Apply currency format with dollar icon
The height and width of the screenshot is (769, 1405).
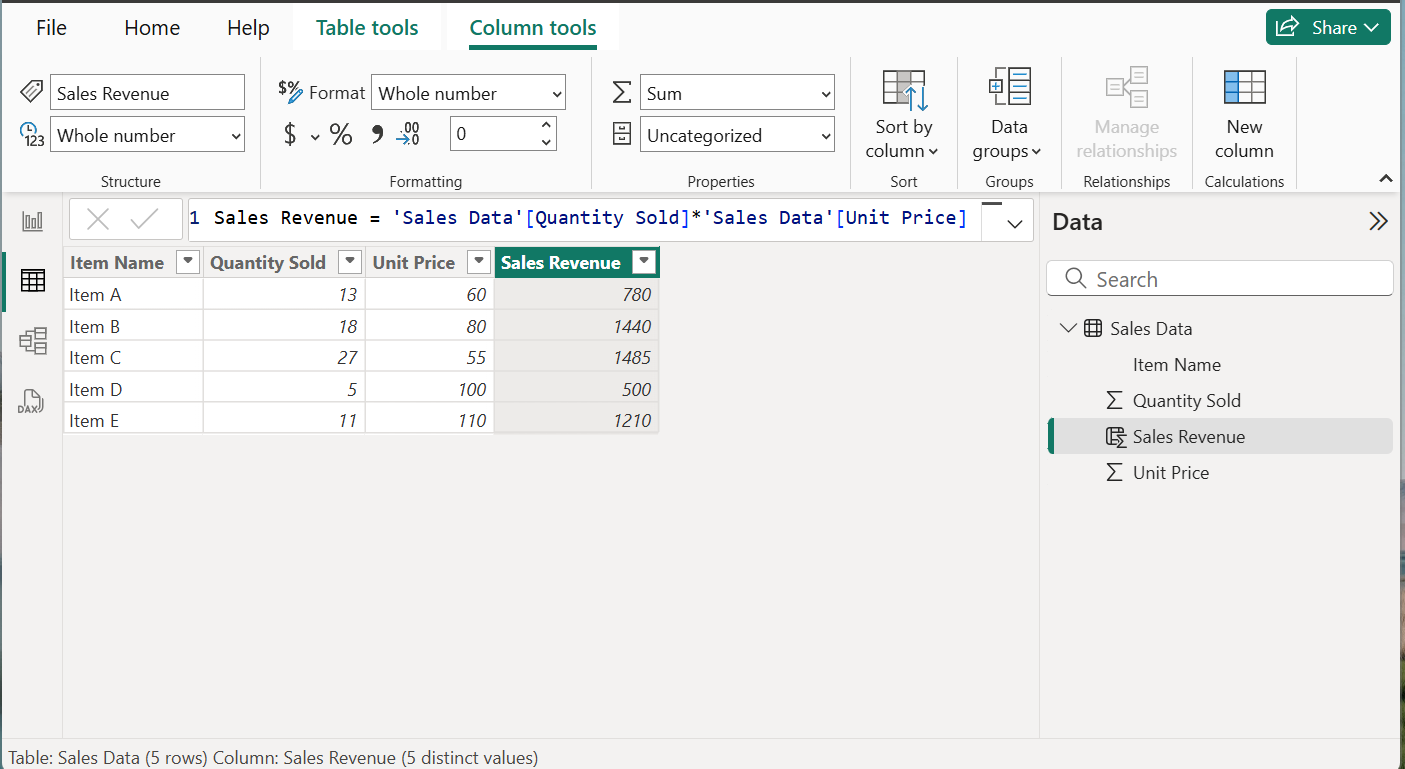pyautogui.click(x=290, y=135)
